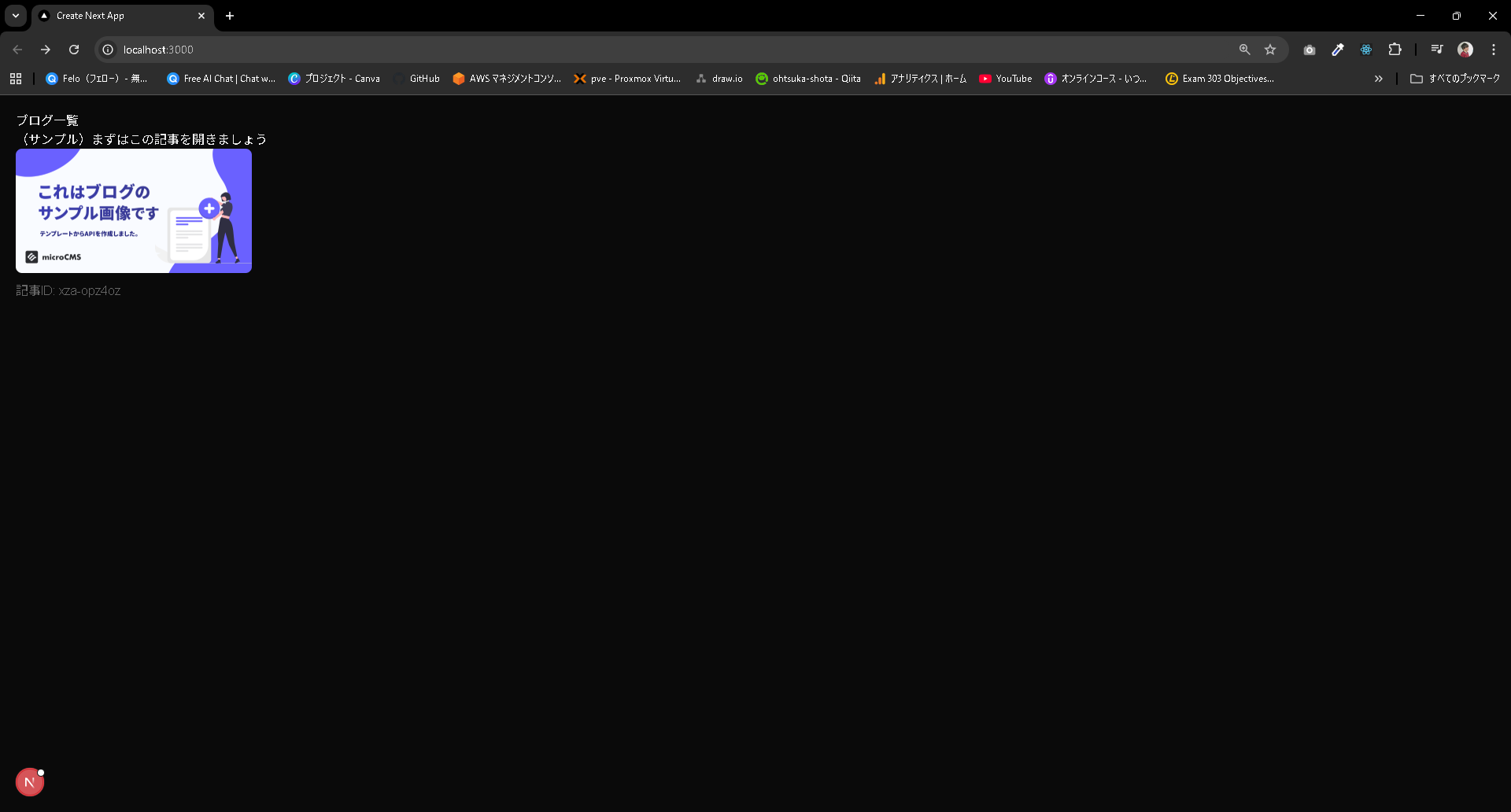Screen dimensions: 1511x812
Task: Open the eyedropper color picker extension
Action: pyautogui.click(x=1338, y=50)
